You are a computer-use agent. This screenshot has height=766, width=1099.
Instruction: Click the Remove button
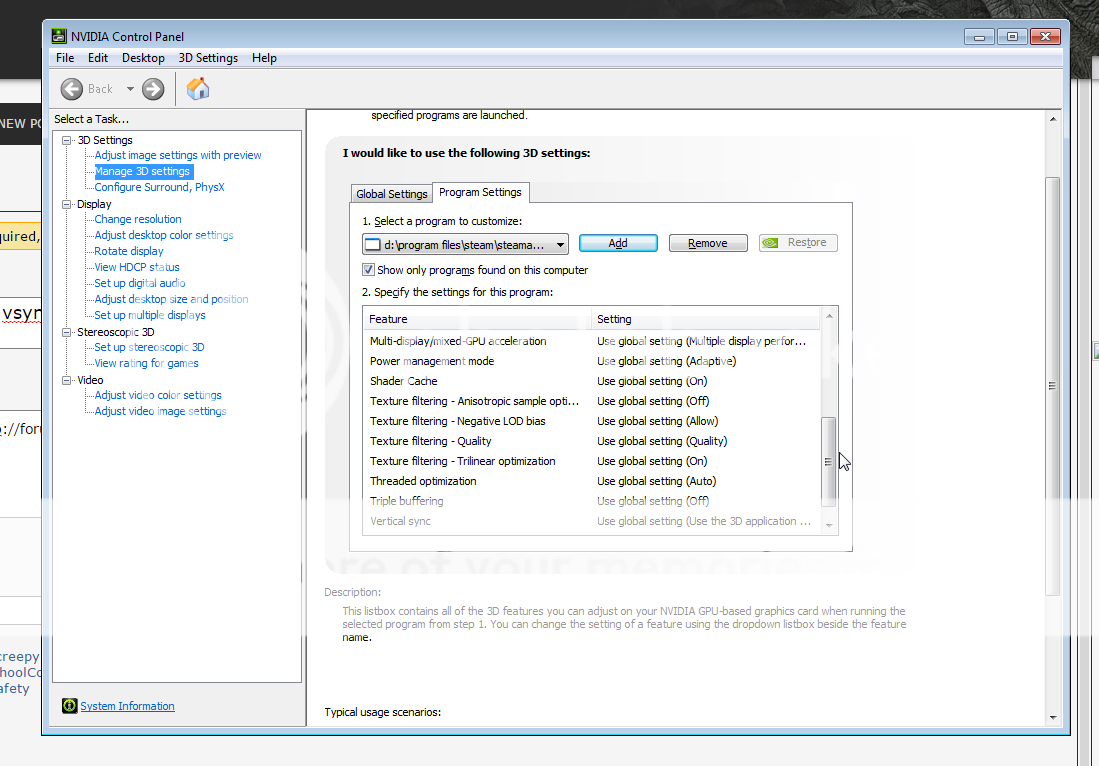click(x=708, y=243)
